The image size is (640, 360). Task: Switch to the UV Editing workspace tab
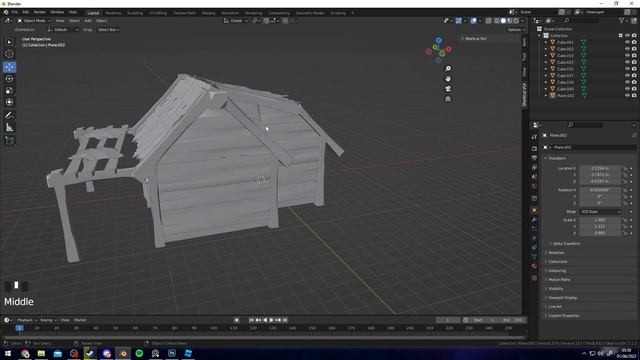(158, 13)
